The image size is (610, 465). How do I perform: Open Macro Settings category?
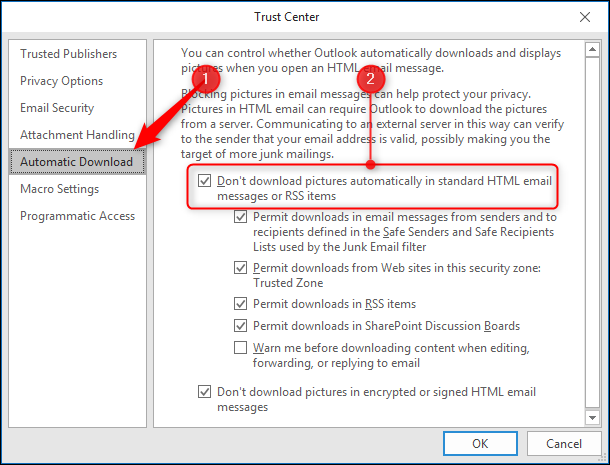pyautogui.click(x=60, y=189)
